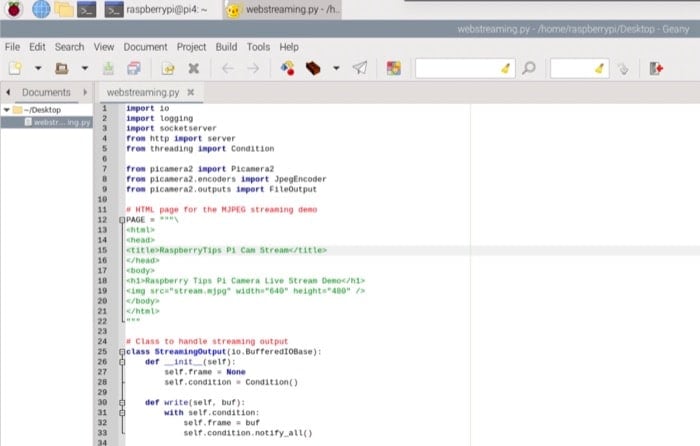Open the Tools menu

pyautogui.click(x=258, y=47)
